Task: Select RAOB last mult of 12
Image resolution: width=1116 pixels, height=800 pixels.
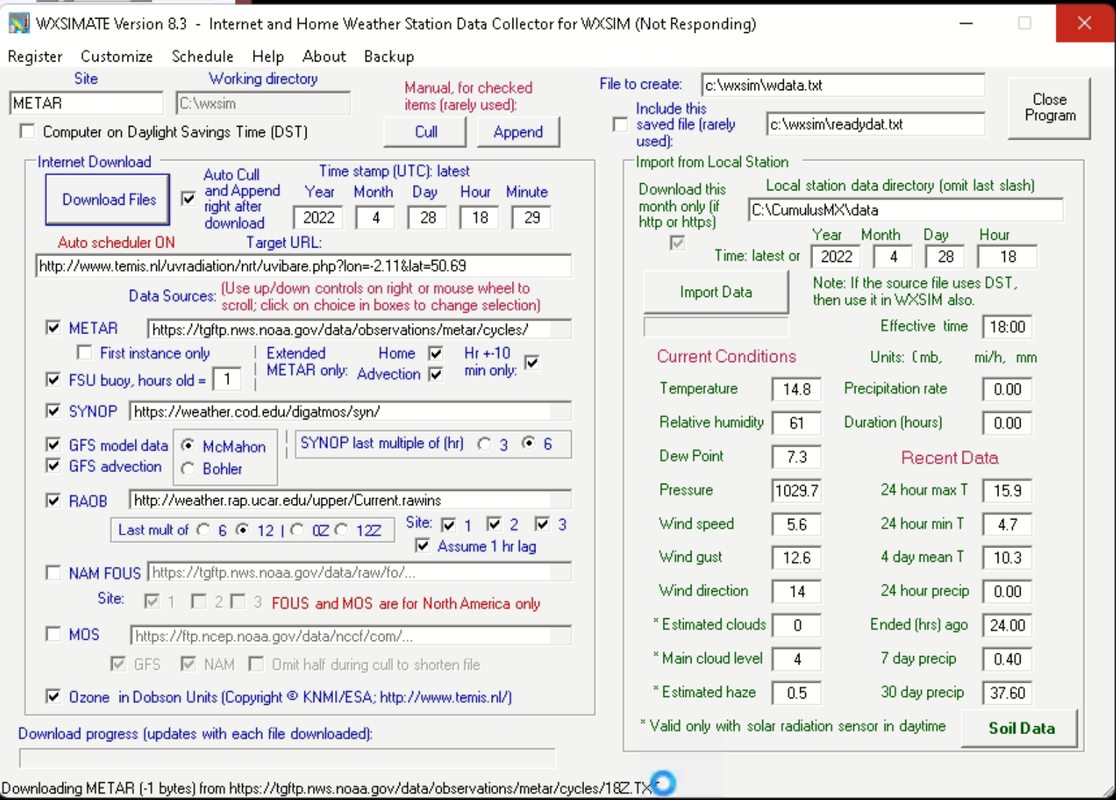Action: [242, 530]
